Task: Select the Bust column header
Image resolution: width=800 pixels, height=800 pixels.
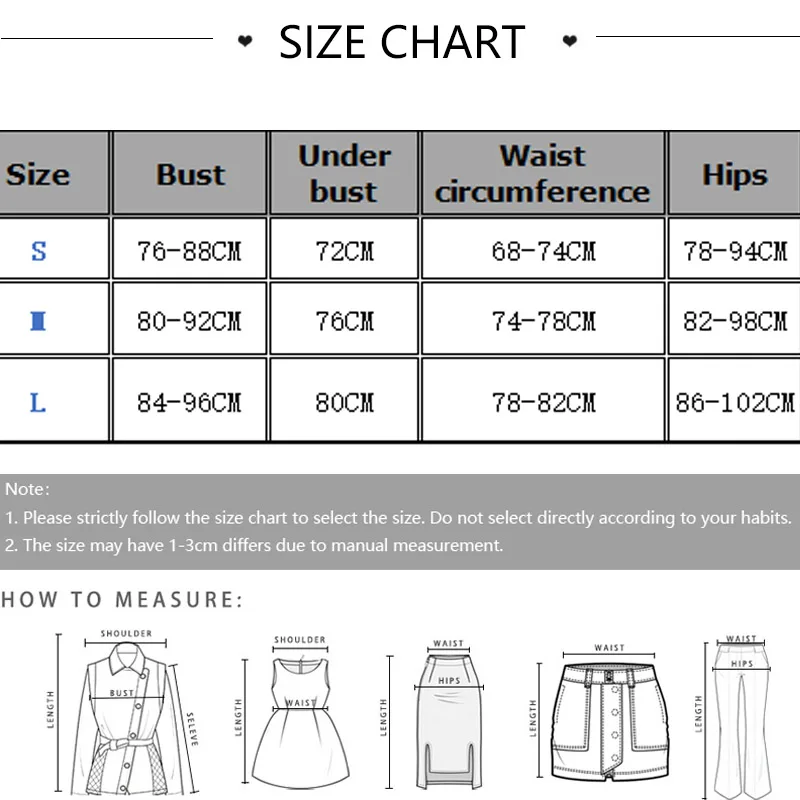Action: [x=190, y=174]
